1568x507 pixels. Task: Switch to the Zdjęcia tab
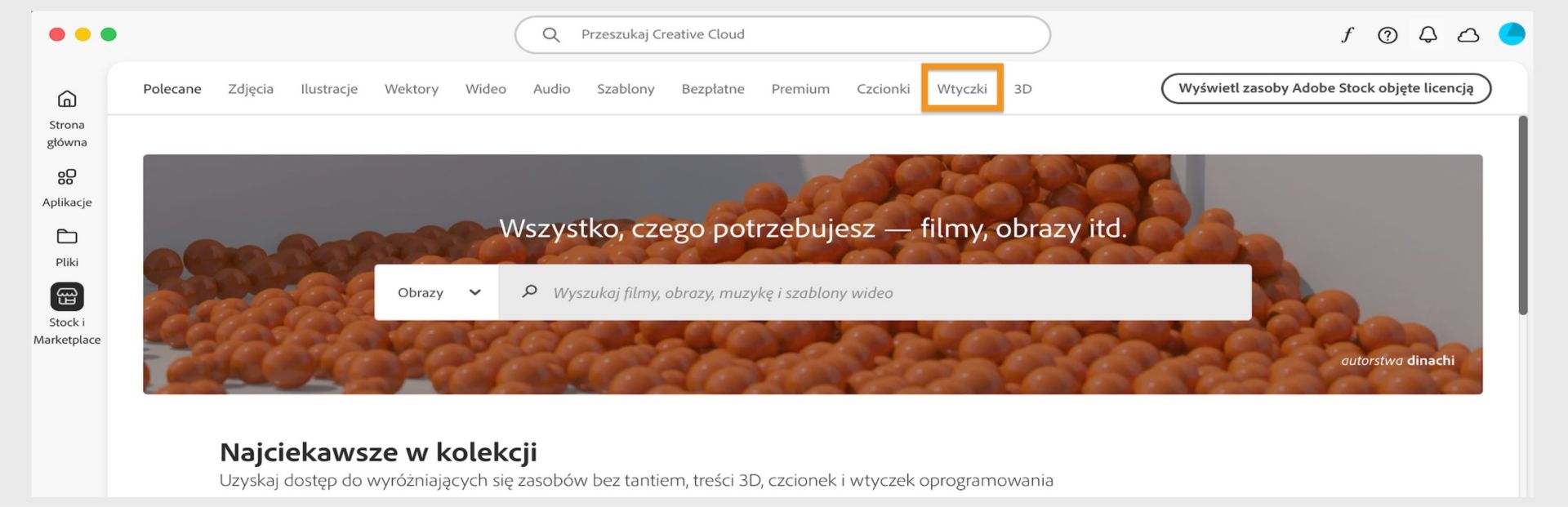pos(251,89)
